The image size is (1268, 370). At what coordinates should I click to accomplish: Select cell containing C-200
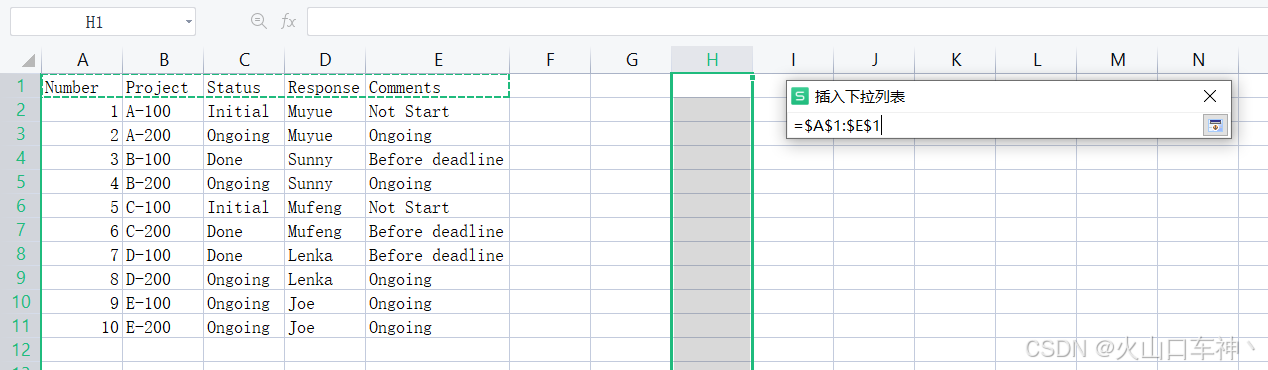pyautogui.click(x=164, y=231)
